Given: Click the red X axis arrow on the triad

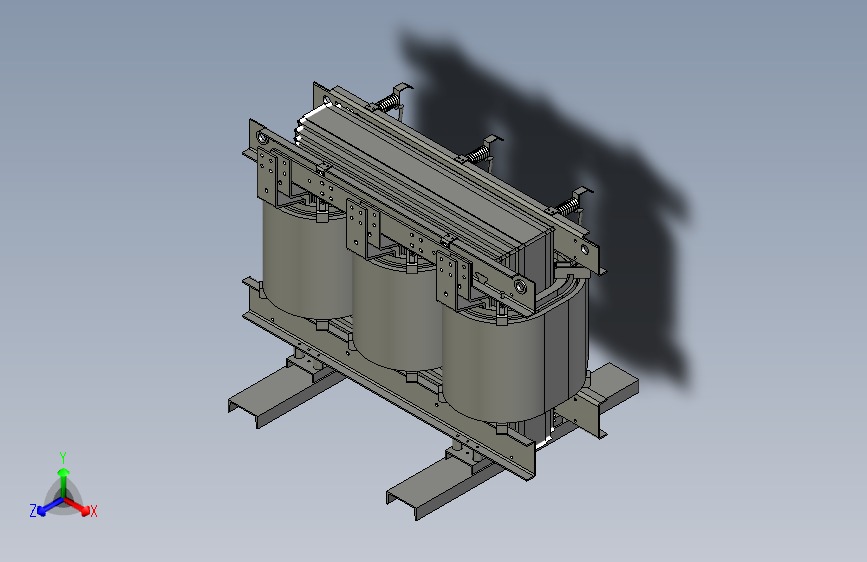Looking at the screenshot, I should point(77,506).
